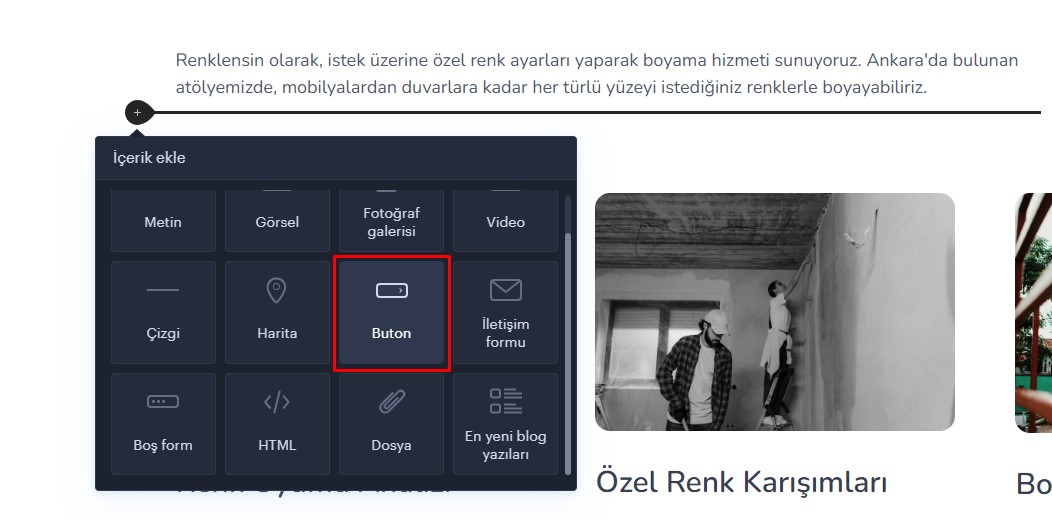
Task: Choose the Görsel image tile
Action: [x=277, y=221]
